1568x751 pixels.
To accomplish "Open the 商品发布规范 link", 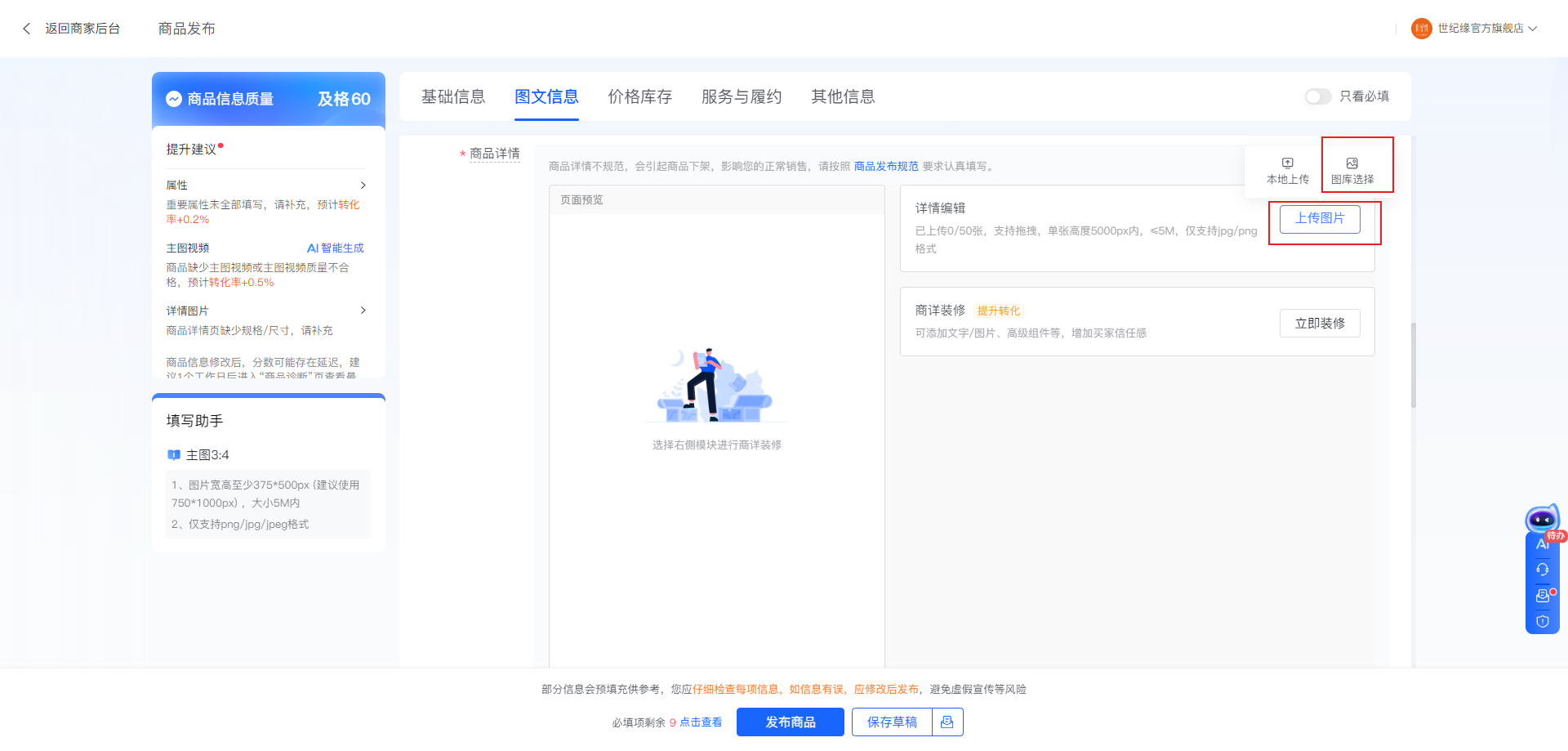I will coord(886,166).
